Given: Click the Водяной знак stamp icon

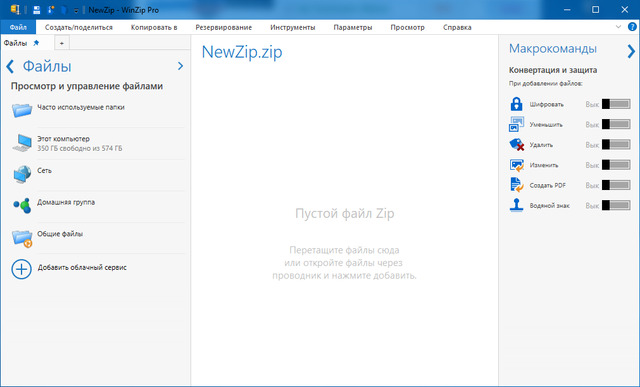Looking at the screenshot, I should click(x=516, y=205).
